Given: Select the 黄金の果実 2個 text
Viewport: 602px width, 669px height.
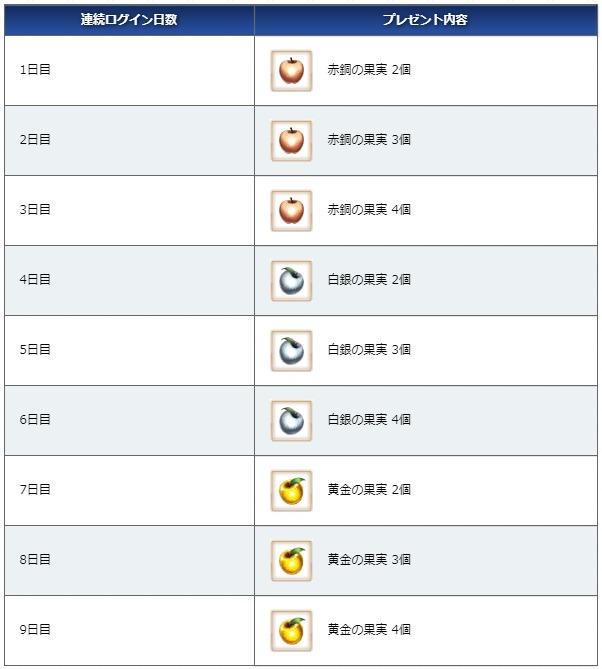Looking at the screenshot, I should click(x=369, y=489).
